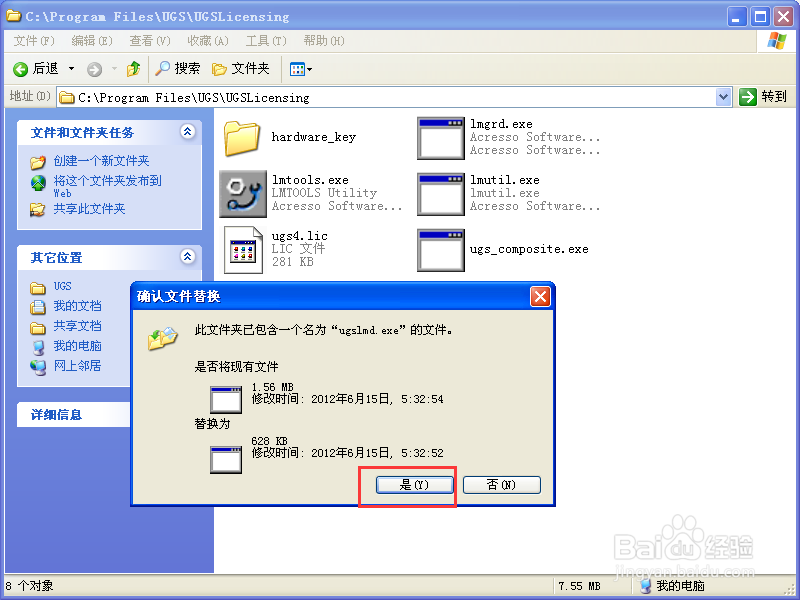The width and height of the screenshot is (800, 600).
Task: Open UGS folder link in Other Places
Action: (x=63, y=286)
